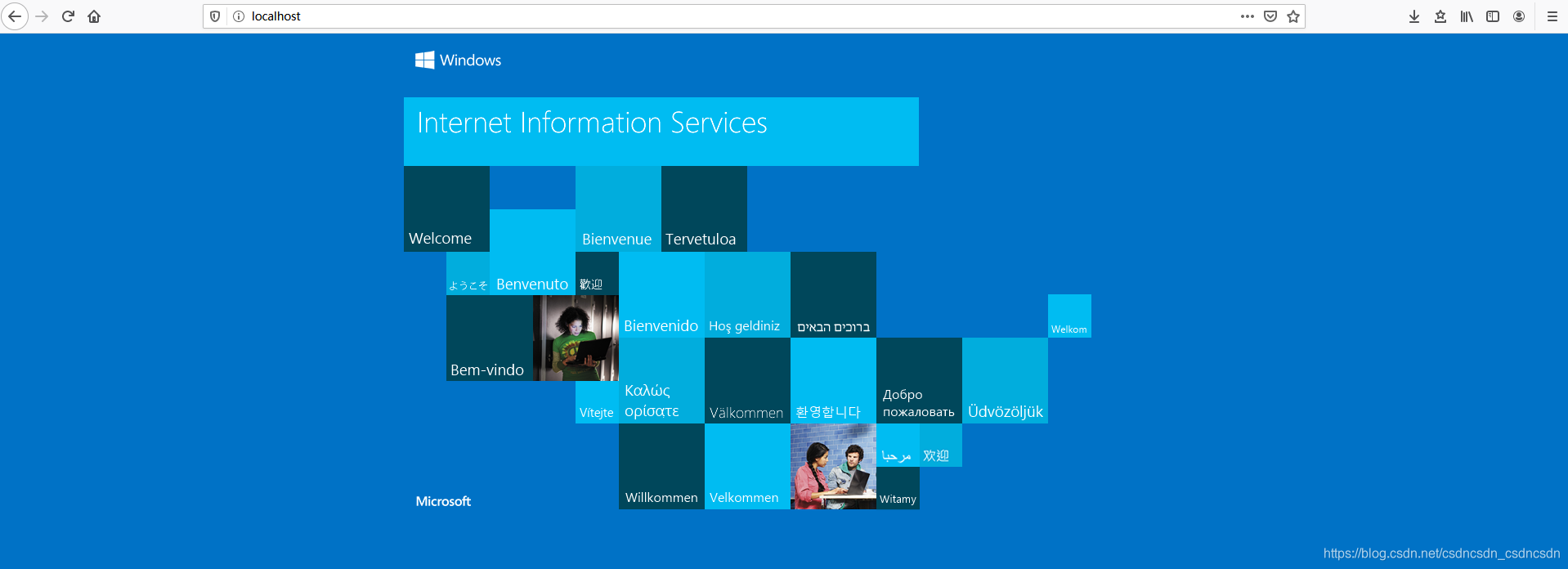Click the Windows logo at top
The width and height of the screenshot is (1568, 569).
click(x=458, y=60)
